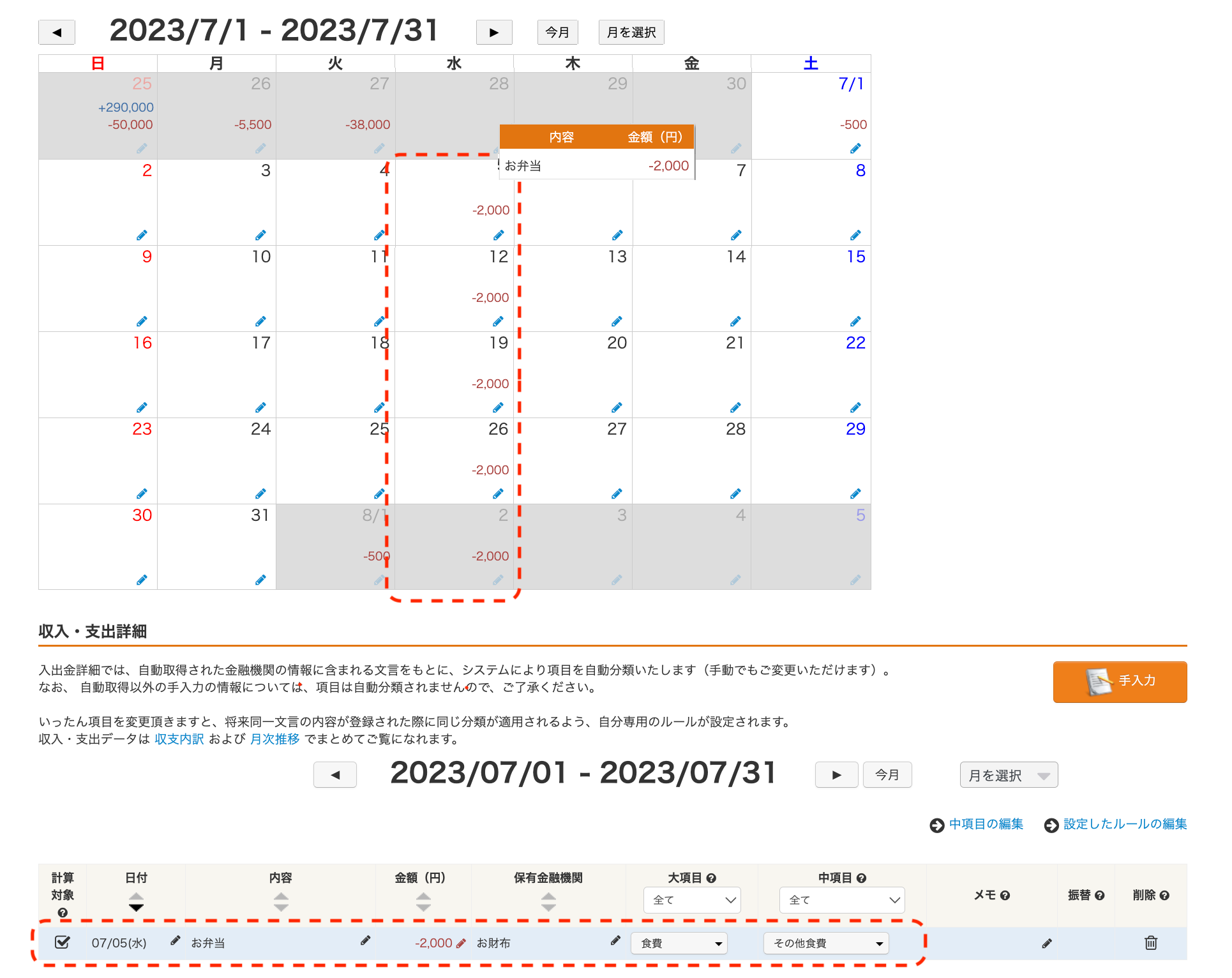Screen dimensions: 1232x978
Task: Open the lower 月を選択 dropdown
Action: click(1009, 776)
